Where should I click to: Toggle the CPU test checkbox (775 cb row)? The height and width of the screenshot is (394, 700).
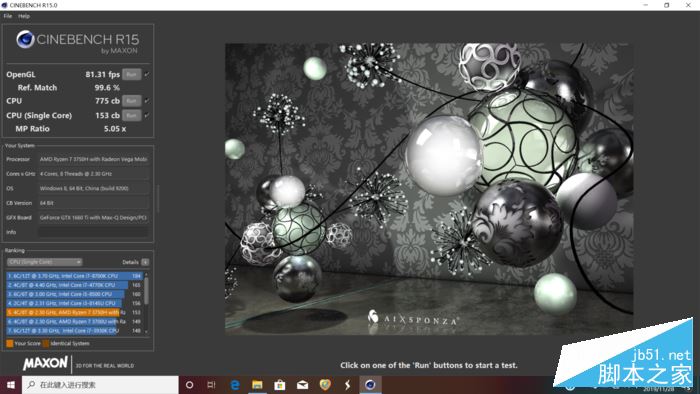click(x=147, y=101)
